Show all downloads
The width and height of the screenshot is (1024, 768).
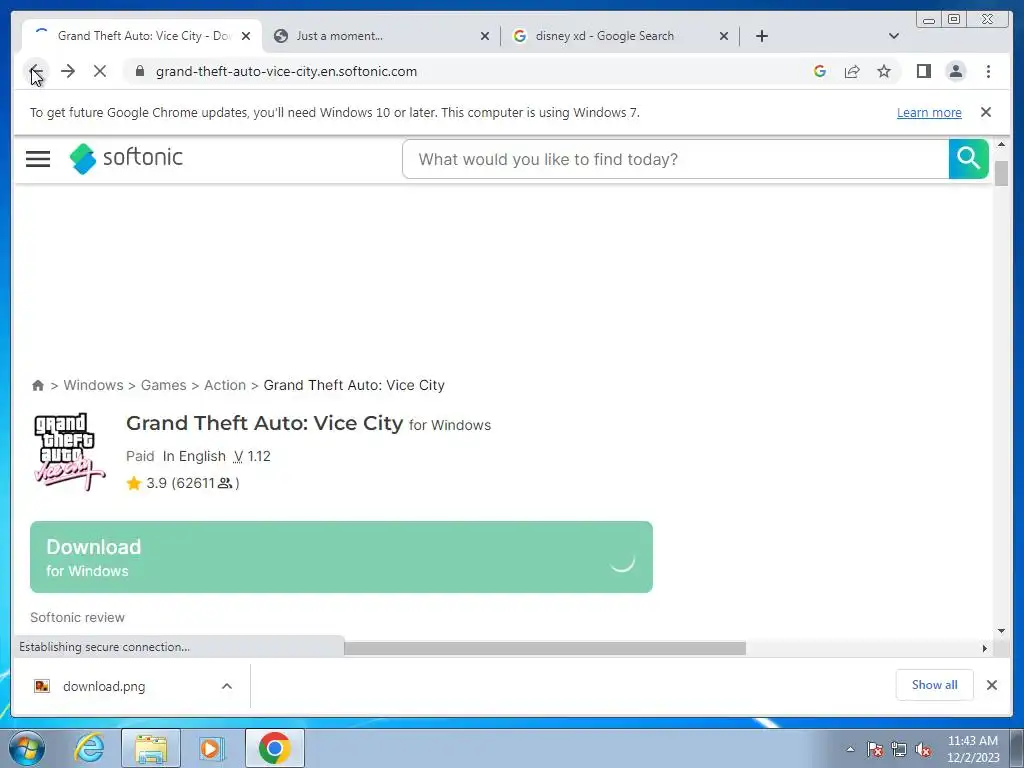click(935, 685)
